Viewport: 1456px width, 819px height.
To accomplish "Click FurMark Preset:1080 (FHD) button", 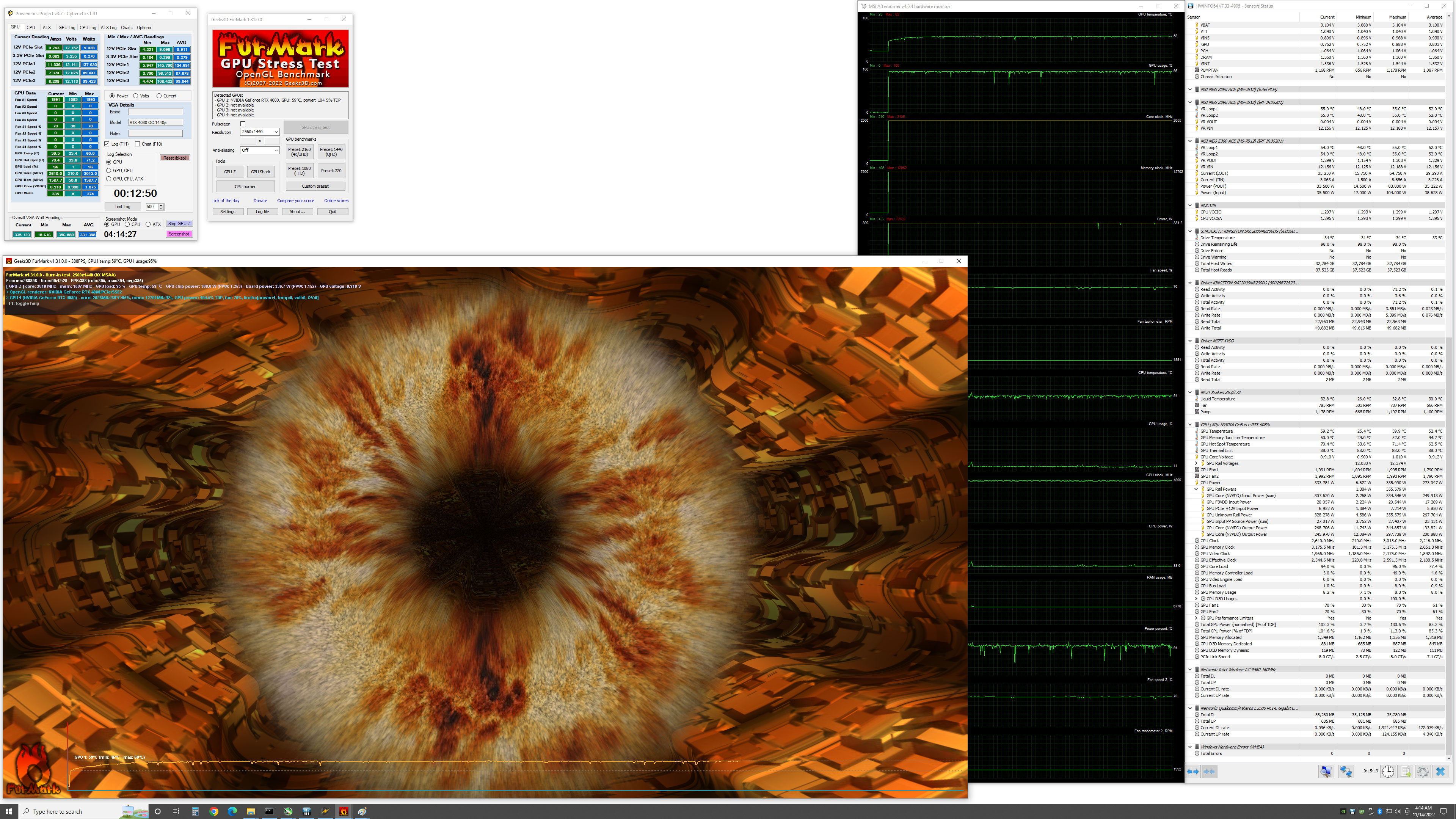I will point(300,171).
